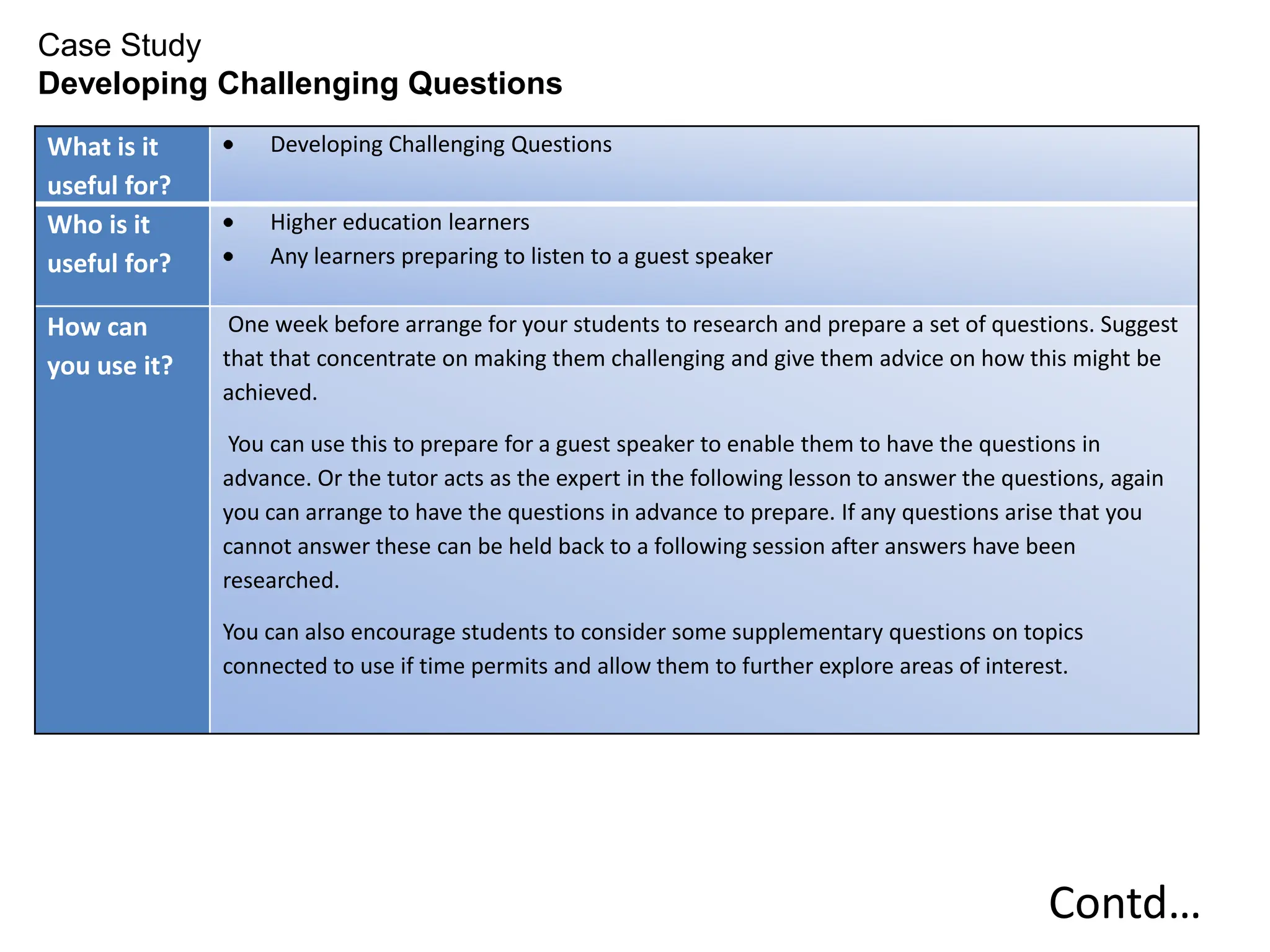Click 'You can use this to prepare' line
The image size is (1270, 952).
pos(662,444)
